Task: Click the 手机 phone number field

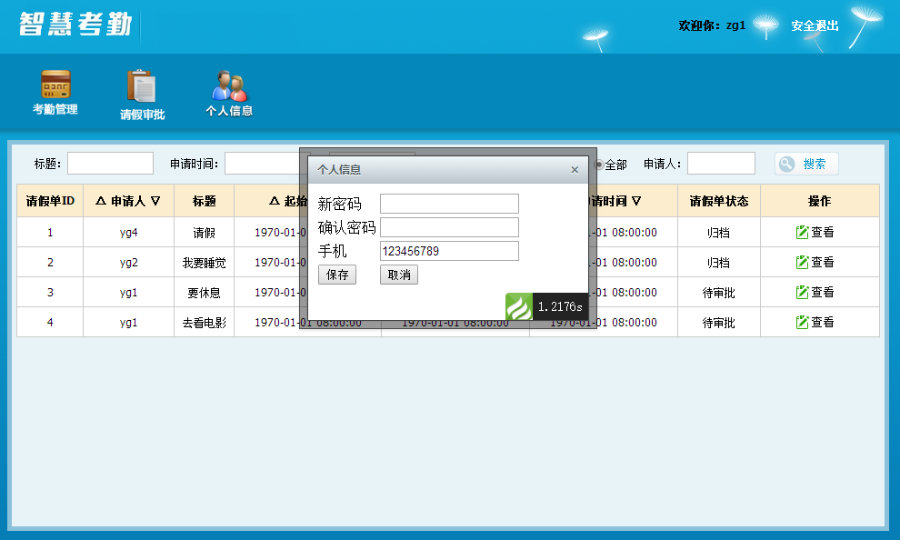Action: [x=449, y=251]
